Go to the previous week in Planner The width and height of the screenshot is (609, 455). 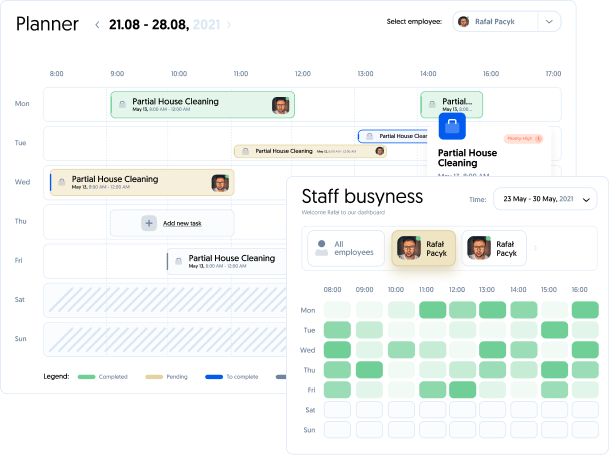(x=97, y=24)
